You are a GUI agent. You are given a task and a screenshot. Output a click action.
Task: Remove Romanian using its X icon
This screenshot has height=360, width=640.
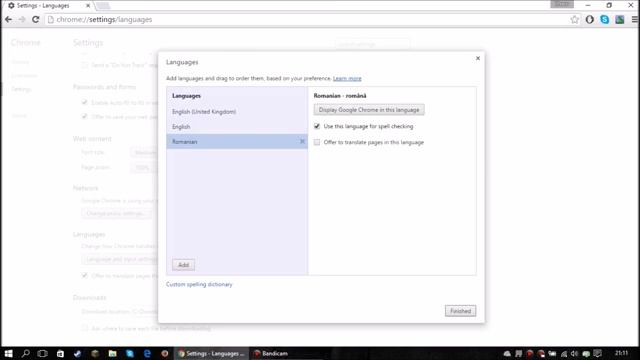pyautogui.click(x=302, y=141)
